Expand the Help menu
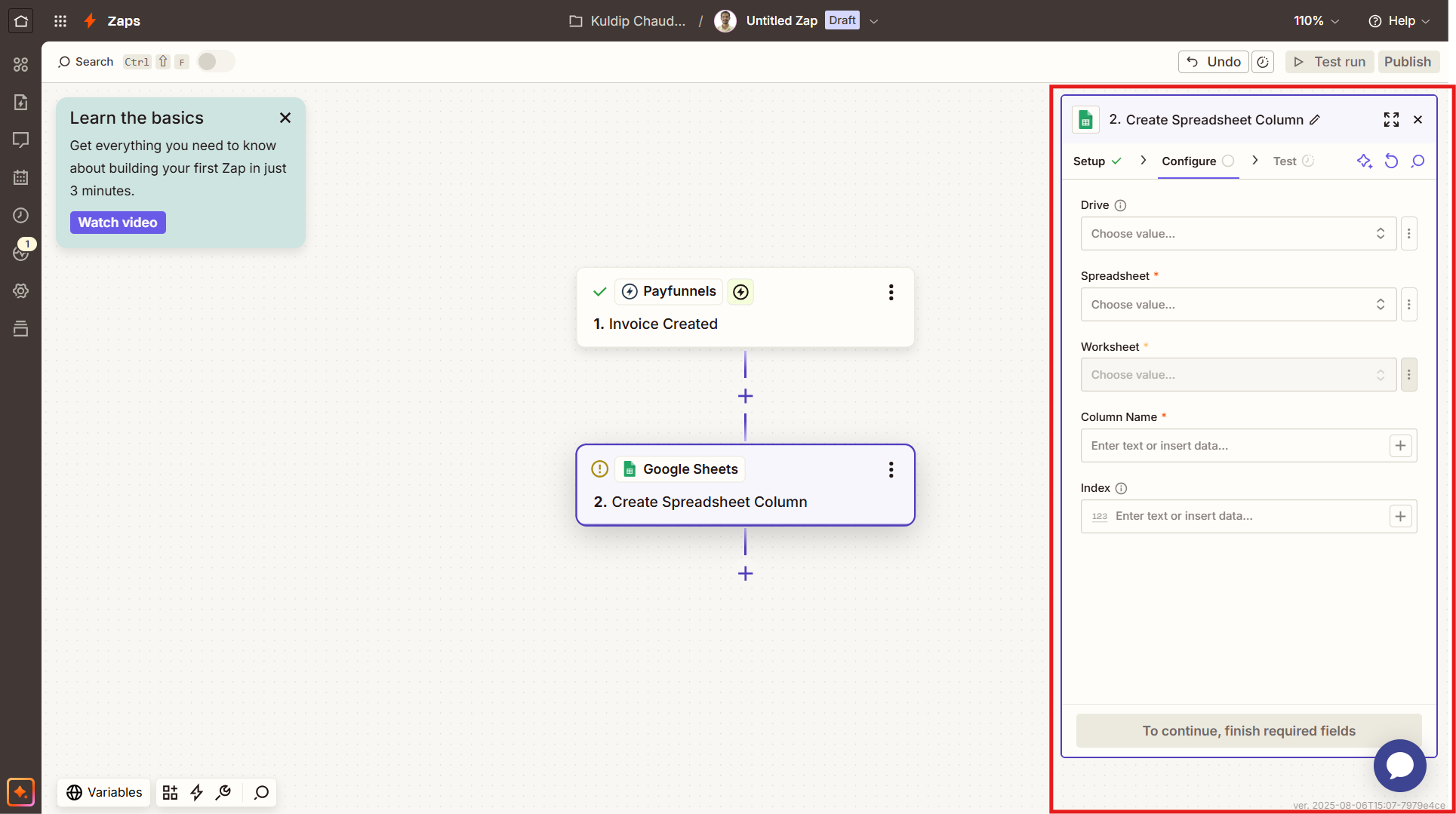The height and width of the screenshot is (814, 1456). point(1399,21)
